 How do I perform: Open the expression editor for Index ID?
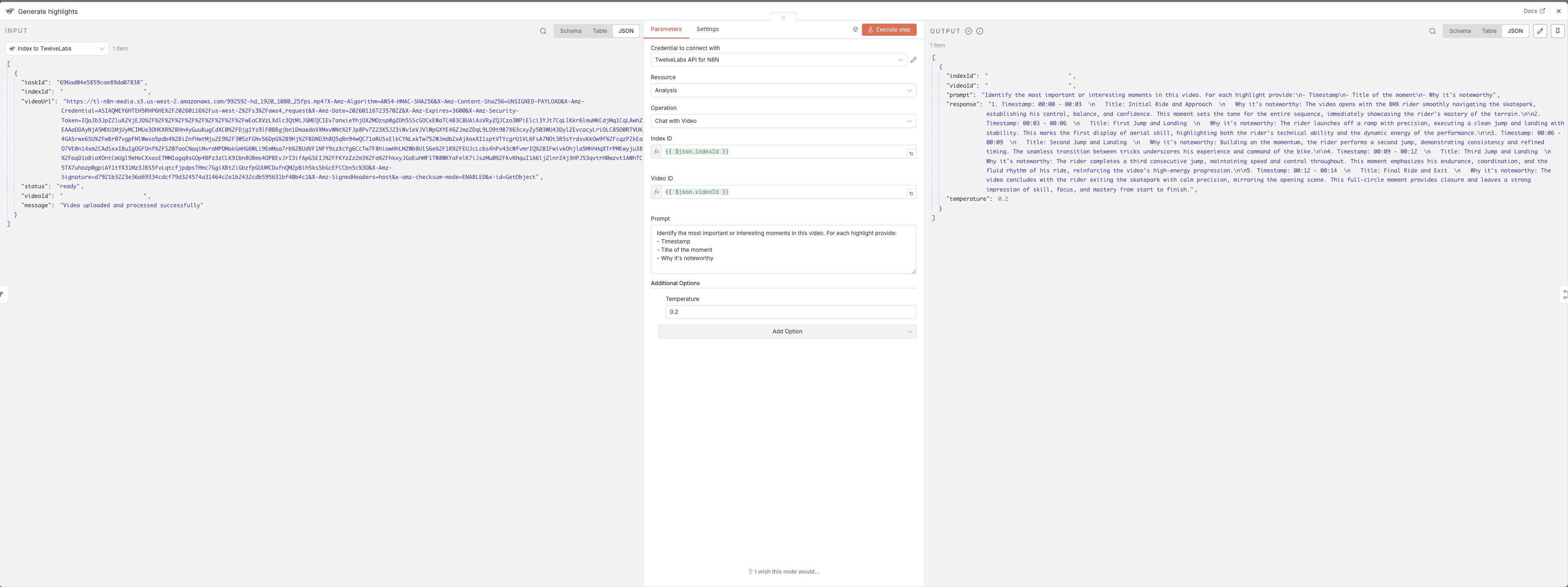point(911,153)
